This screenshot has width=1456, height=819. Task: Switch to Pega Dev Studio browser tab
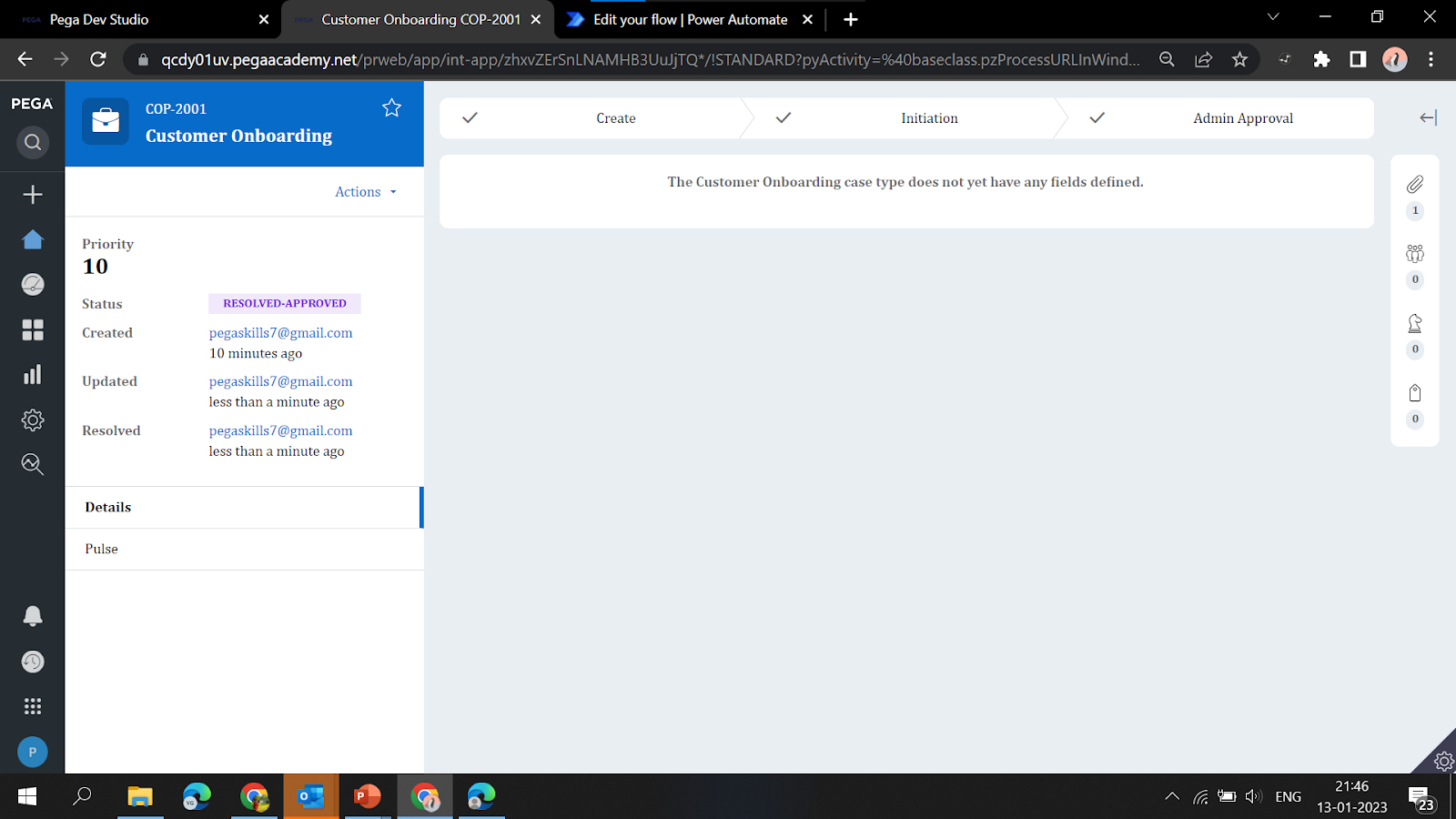pyautogui.click(x=141, y=19)
